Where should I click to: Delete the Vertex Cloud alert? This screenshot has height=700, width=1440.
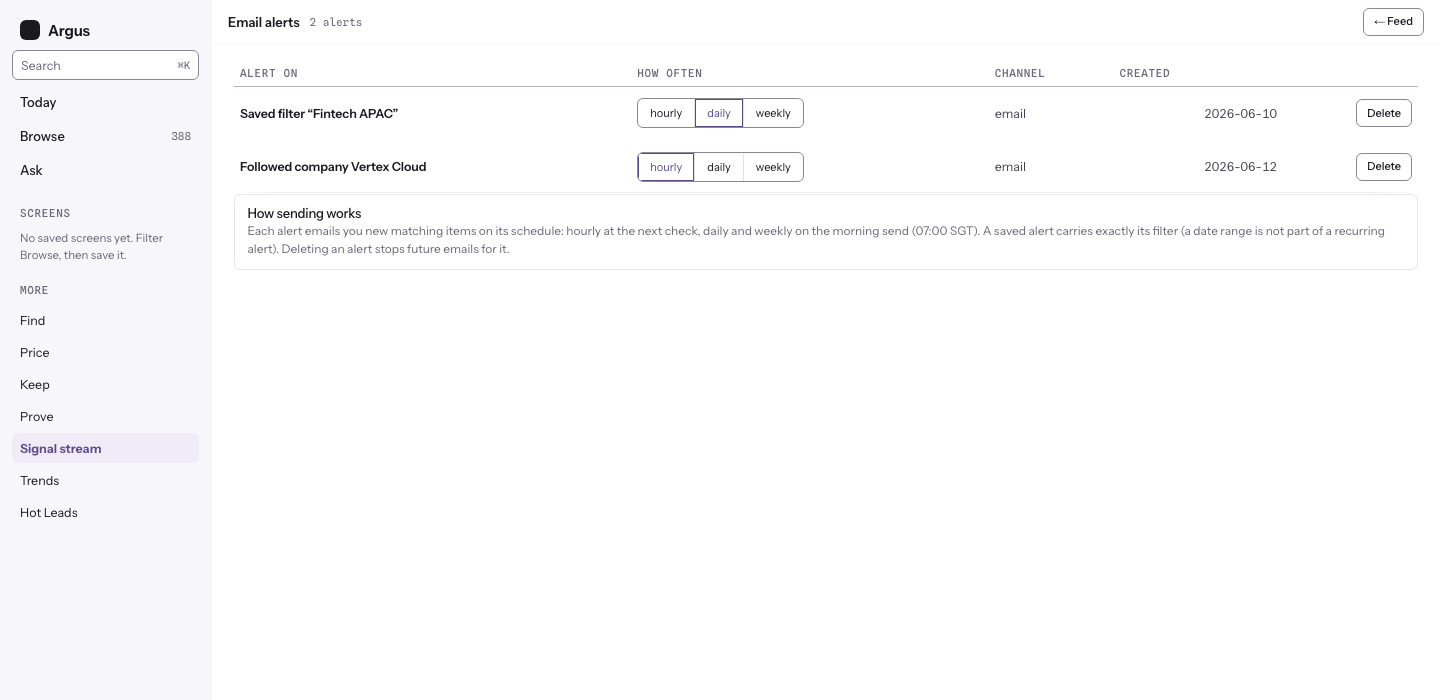coord(1384,167)
